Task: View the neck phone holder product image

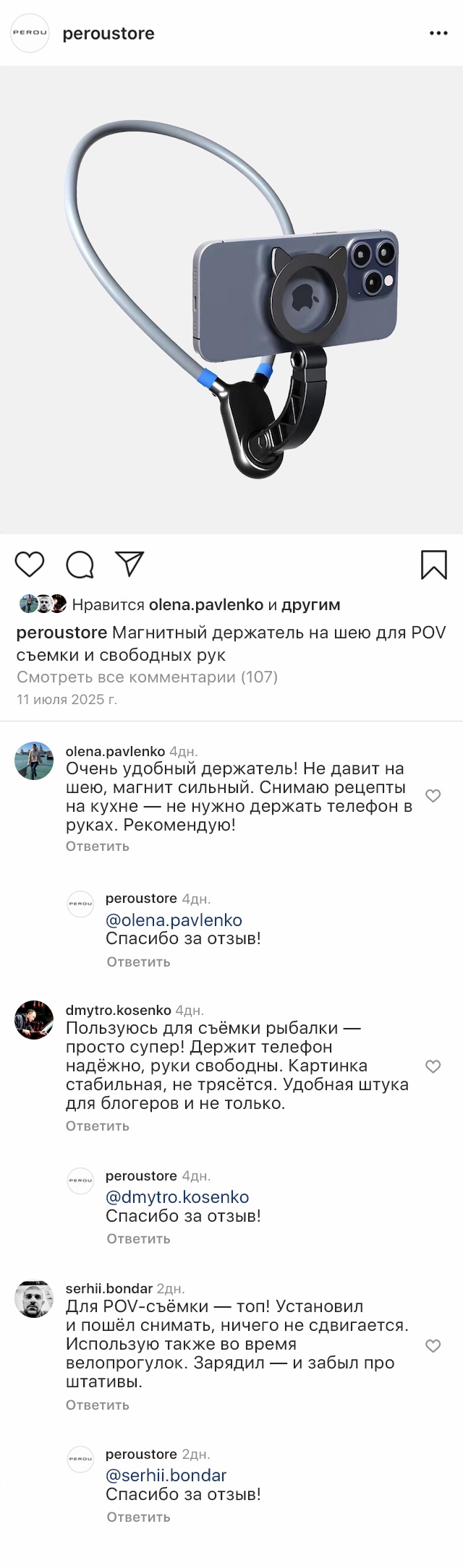Action: tap(231, 300)
